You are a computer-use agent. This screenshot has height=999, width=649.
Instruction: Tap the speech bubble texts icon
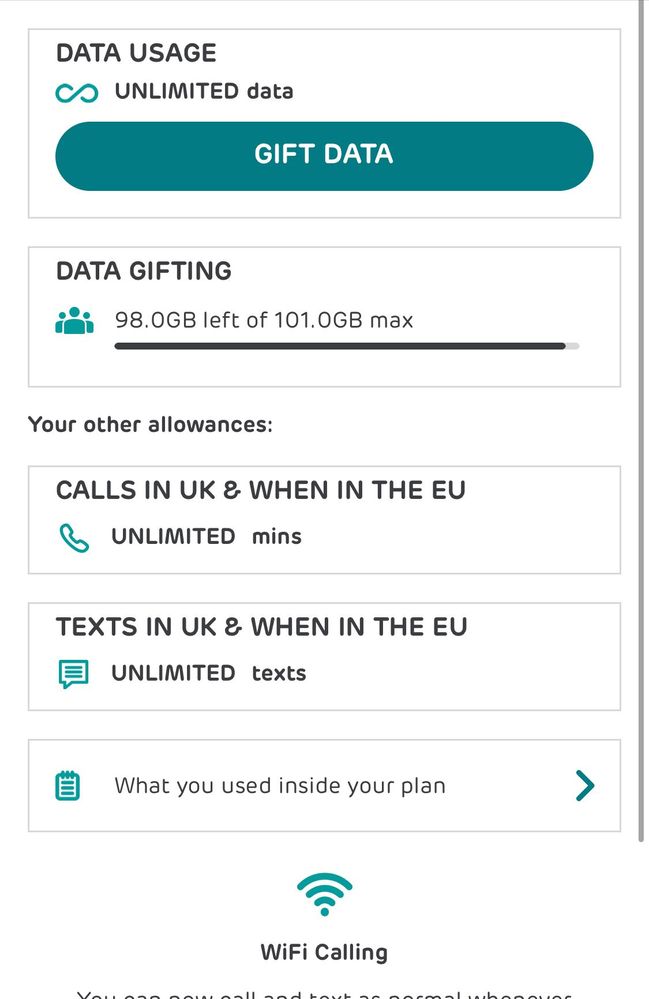(74, 674)
